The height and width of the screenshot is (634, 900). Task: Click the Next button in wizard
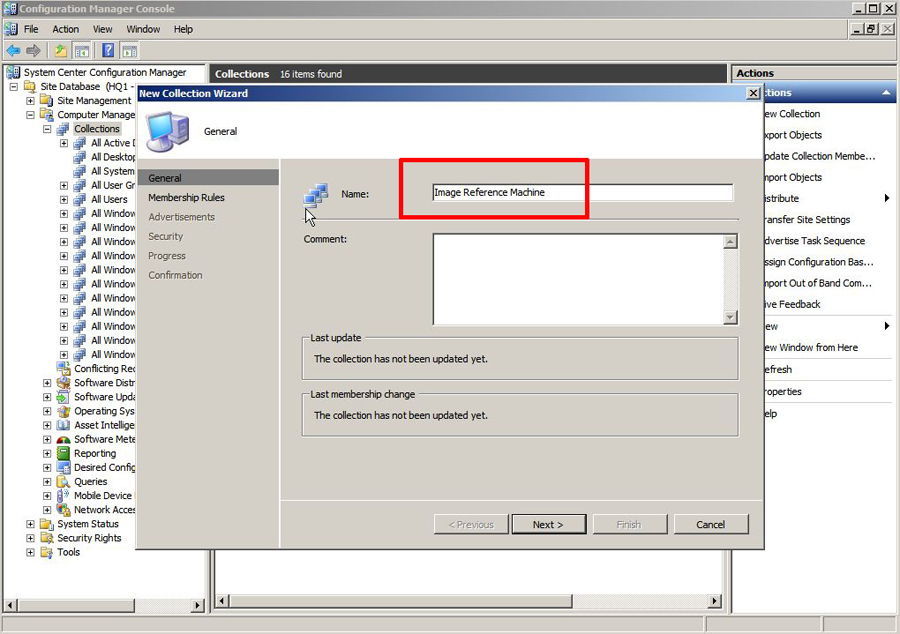(x=549, y=524)
